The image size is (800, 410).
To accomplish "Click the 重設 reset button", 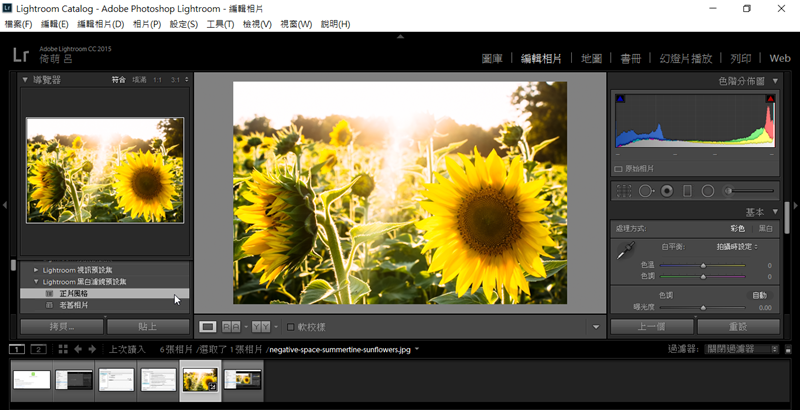I will pos(738,327).
